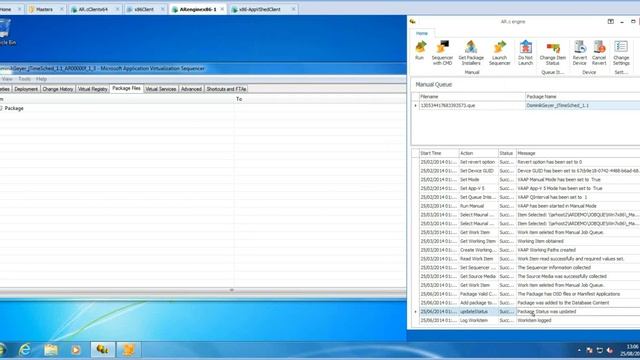Screen dimensions: 640x360
Task: Close the Masters VM tab
Action: (x=62, y=9)
